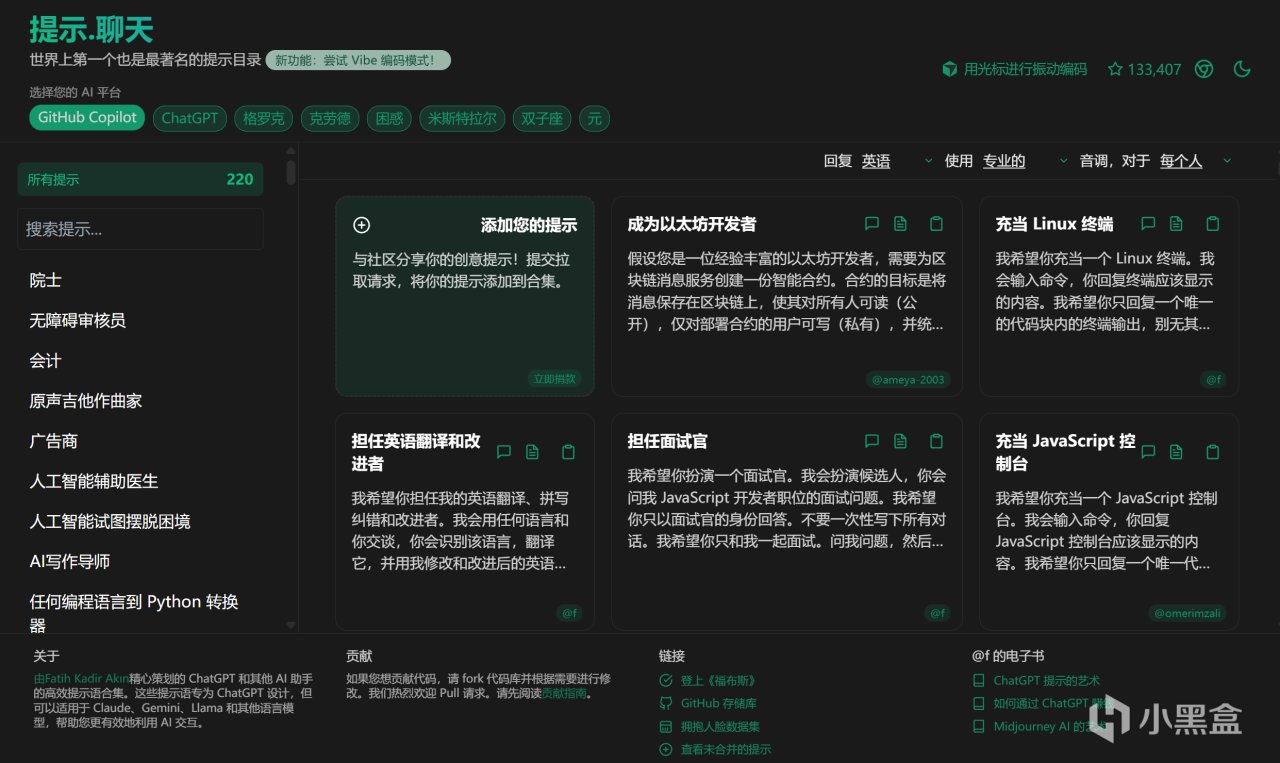Focus the 搜索提示 search field

140,229
